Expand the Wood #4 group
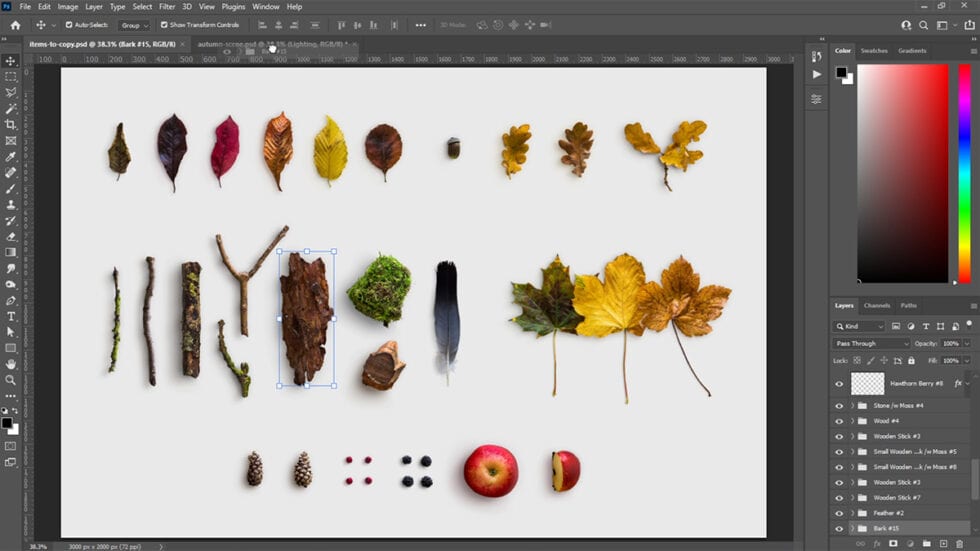This screenshot has height=551, width=980. click(852, 421)
